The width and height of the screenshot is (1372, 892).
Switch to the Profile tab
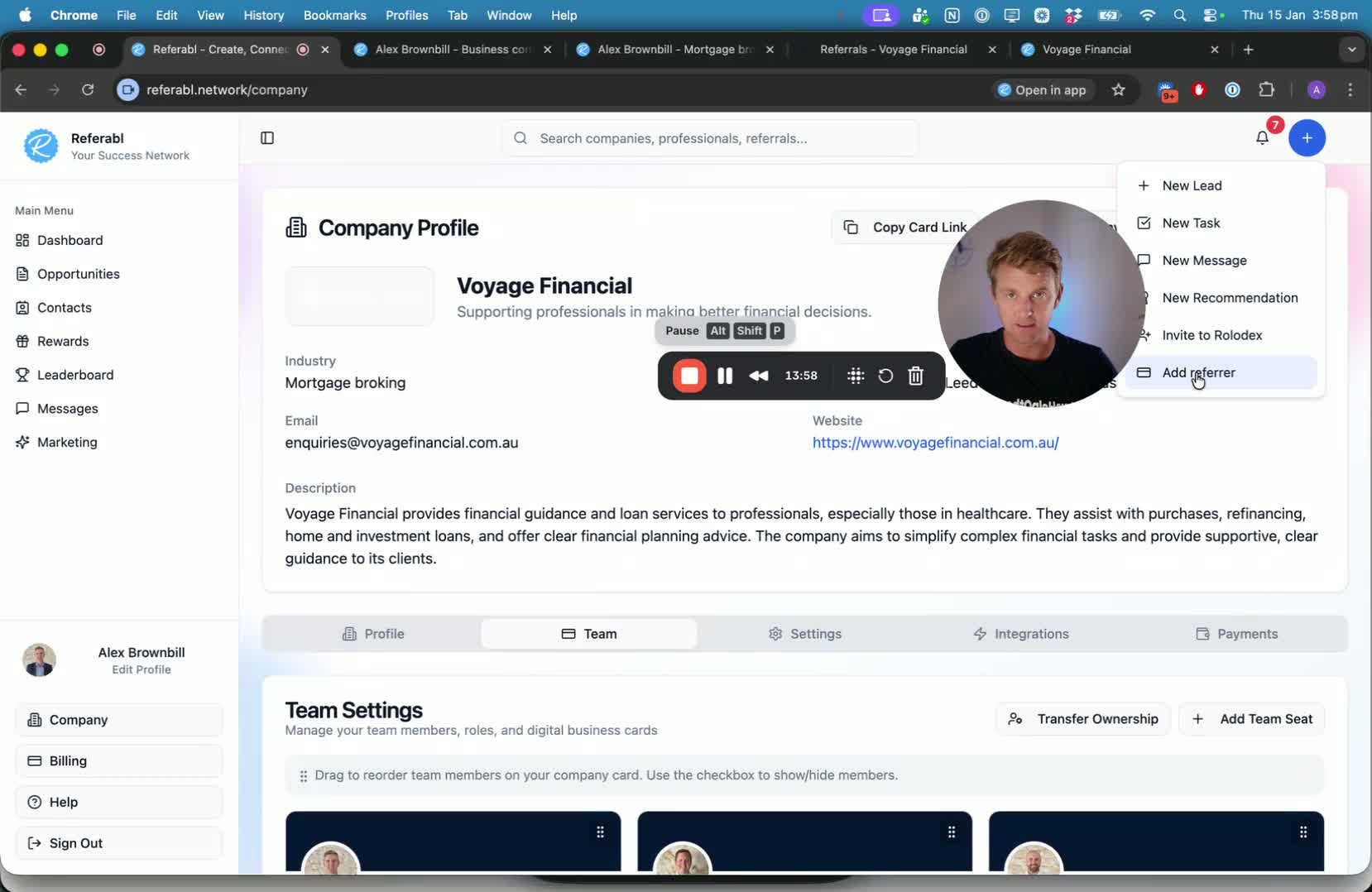pyautogui.click(x=373, y=634)
